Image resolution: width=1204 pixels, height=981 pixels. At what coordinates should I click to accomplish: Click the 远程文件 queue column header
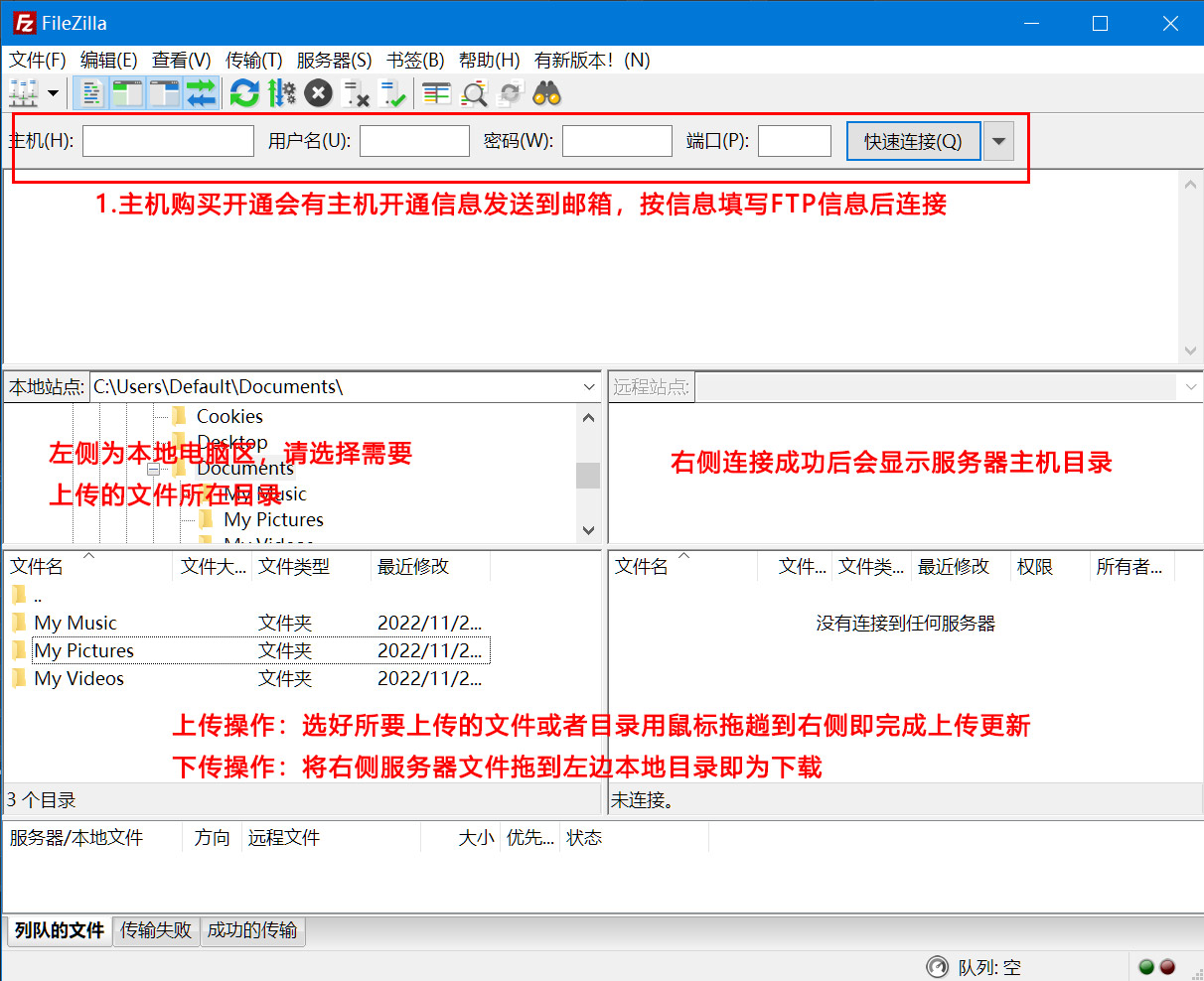coord(332,838)
